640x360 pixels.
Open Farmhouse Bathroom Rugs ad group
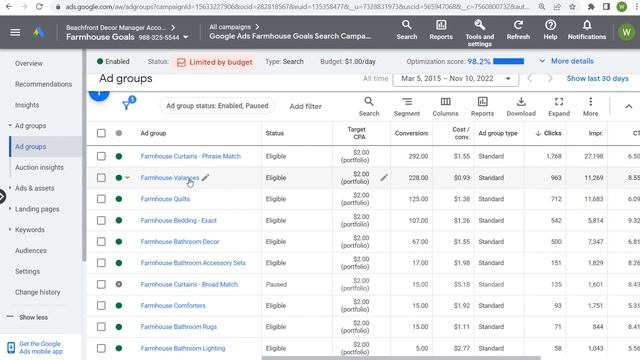pos(178,327)
